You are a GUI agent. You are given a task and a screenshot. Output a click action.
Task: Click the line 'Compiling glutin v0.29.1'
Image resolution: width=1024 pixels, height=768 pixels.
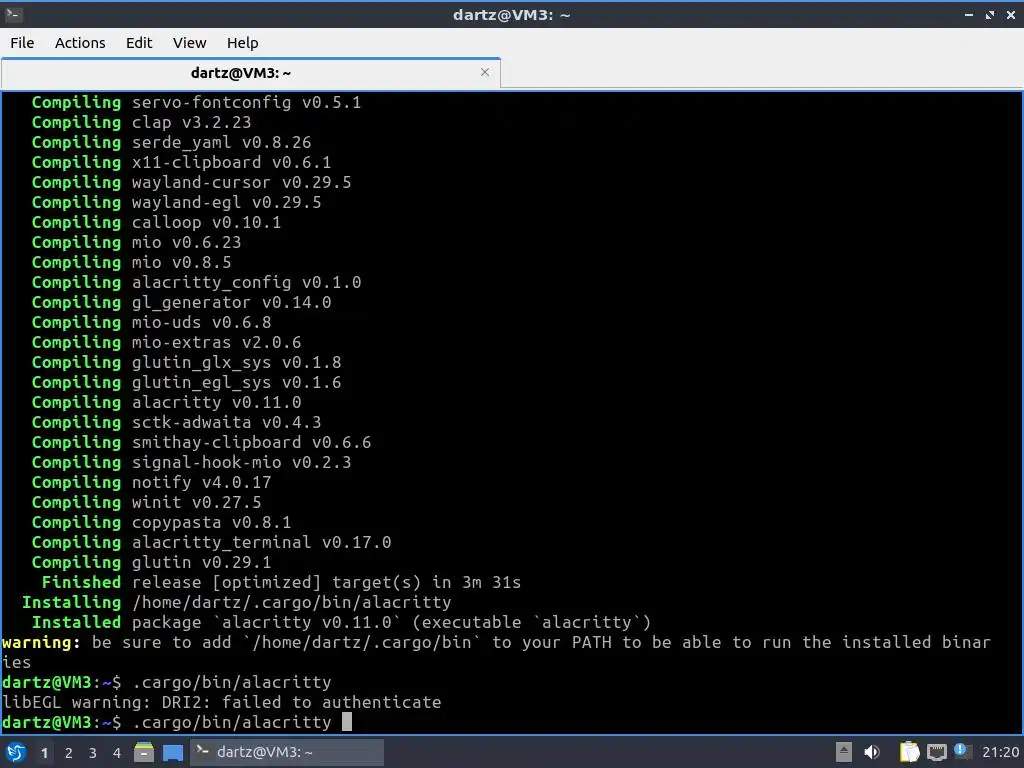[151, 562]
